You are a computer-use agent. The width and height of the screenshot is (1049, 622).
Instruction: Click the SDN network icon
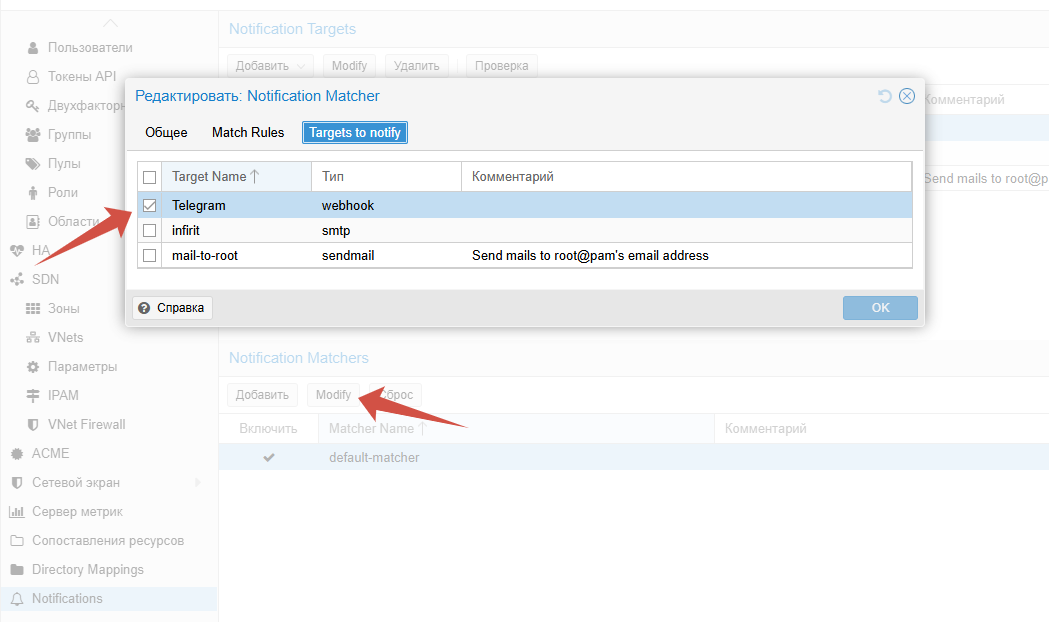coord(17,280)
